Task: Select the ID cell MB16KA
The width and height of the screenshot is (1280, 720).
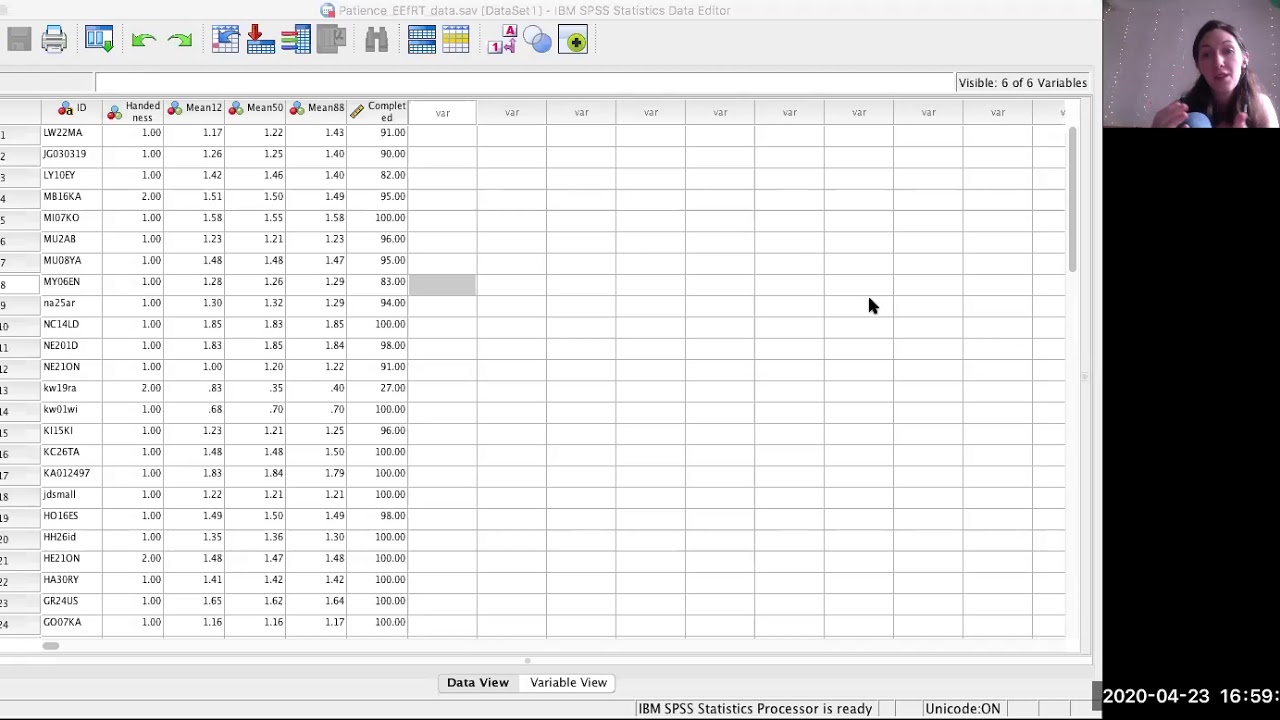Action: pyautogui.click(x=72, y=197)
